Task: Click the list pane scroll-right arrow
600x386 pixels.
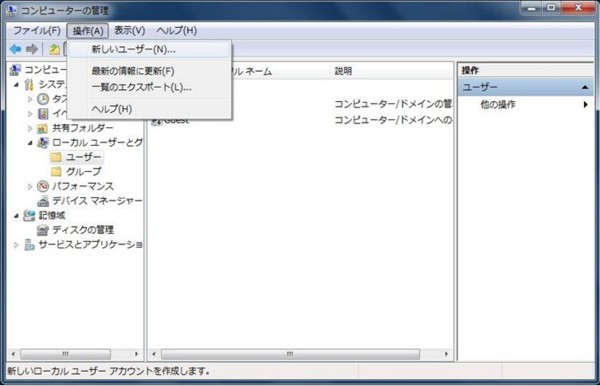Action: tap(446, 354)
